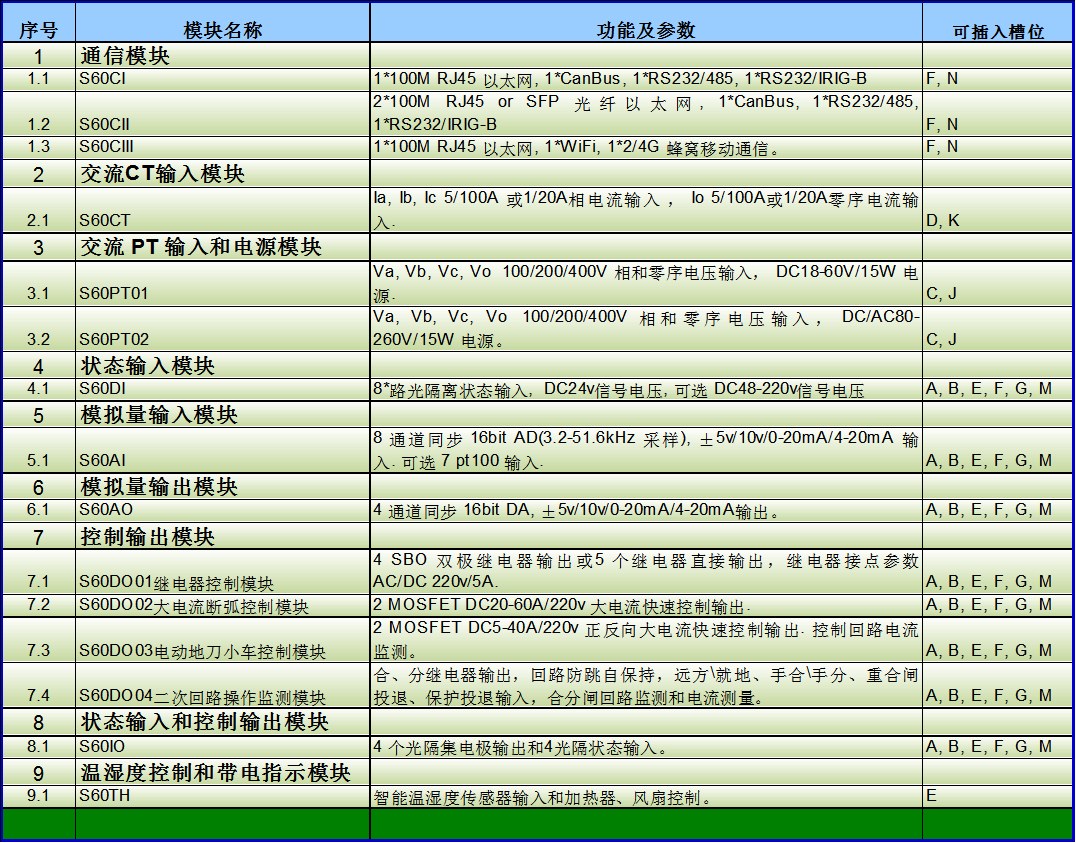Image resolution: width=1076 pixels, height=843 pixels.
Task: Select the S60CIII WiFi description cell
Action: [645, 148]
